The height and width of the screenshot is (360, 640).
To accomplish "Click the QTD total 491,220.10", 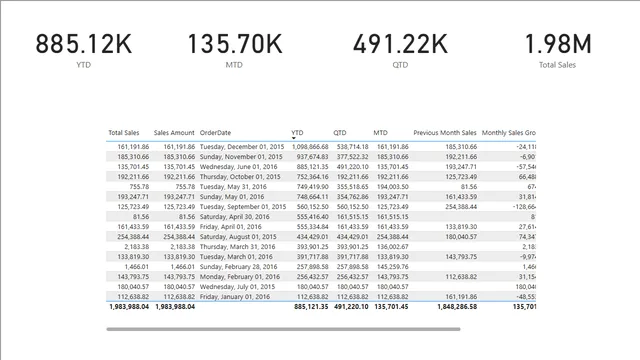I will 351,307.
